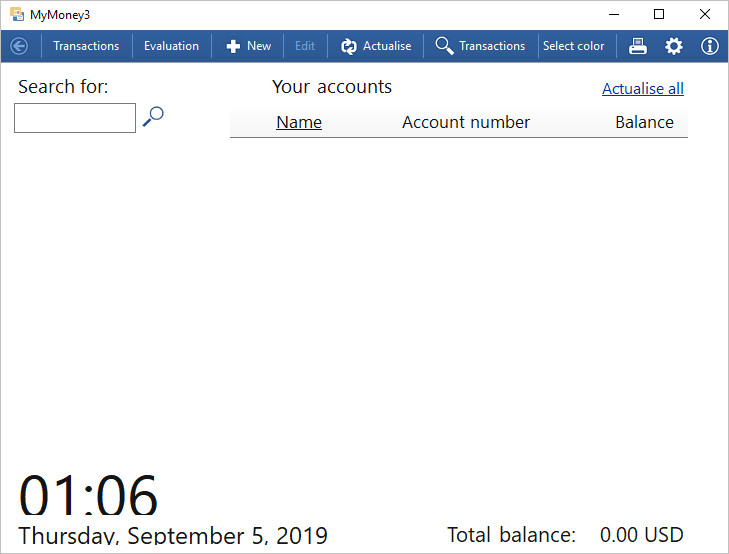This screenshot has height=554, width=729.
Task: Search Transactions with magnifier button
Action: point(480,46)
